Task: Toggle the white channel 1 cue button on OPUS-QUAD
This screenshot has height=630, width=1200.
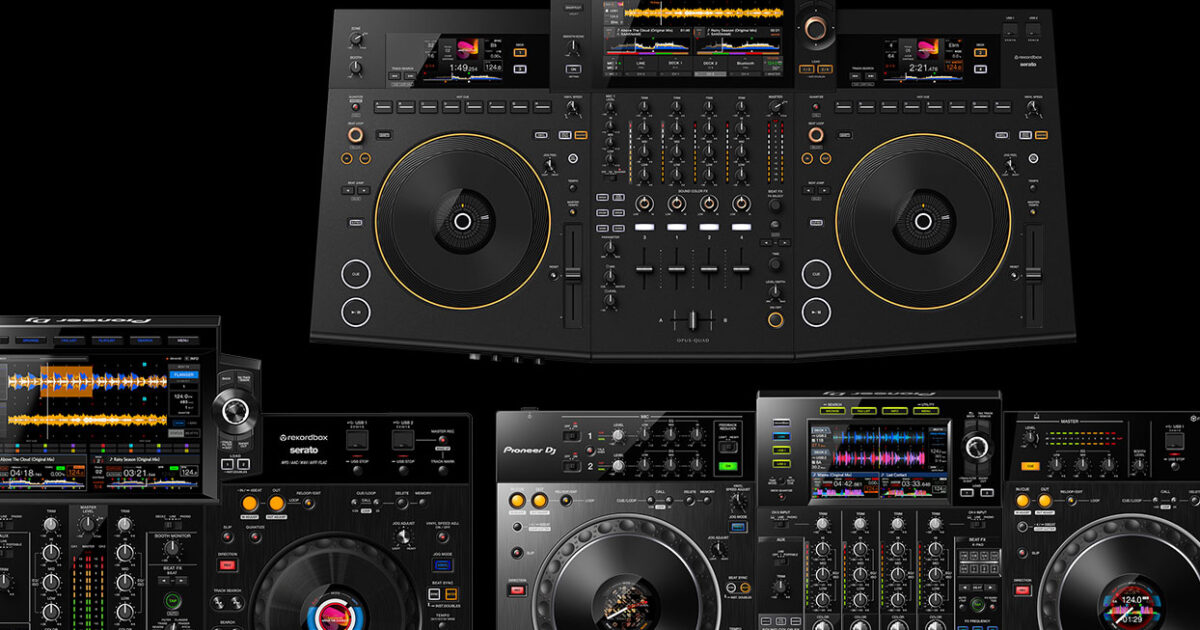Action: [676, 229]
